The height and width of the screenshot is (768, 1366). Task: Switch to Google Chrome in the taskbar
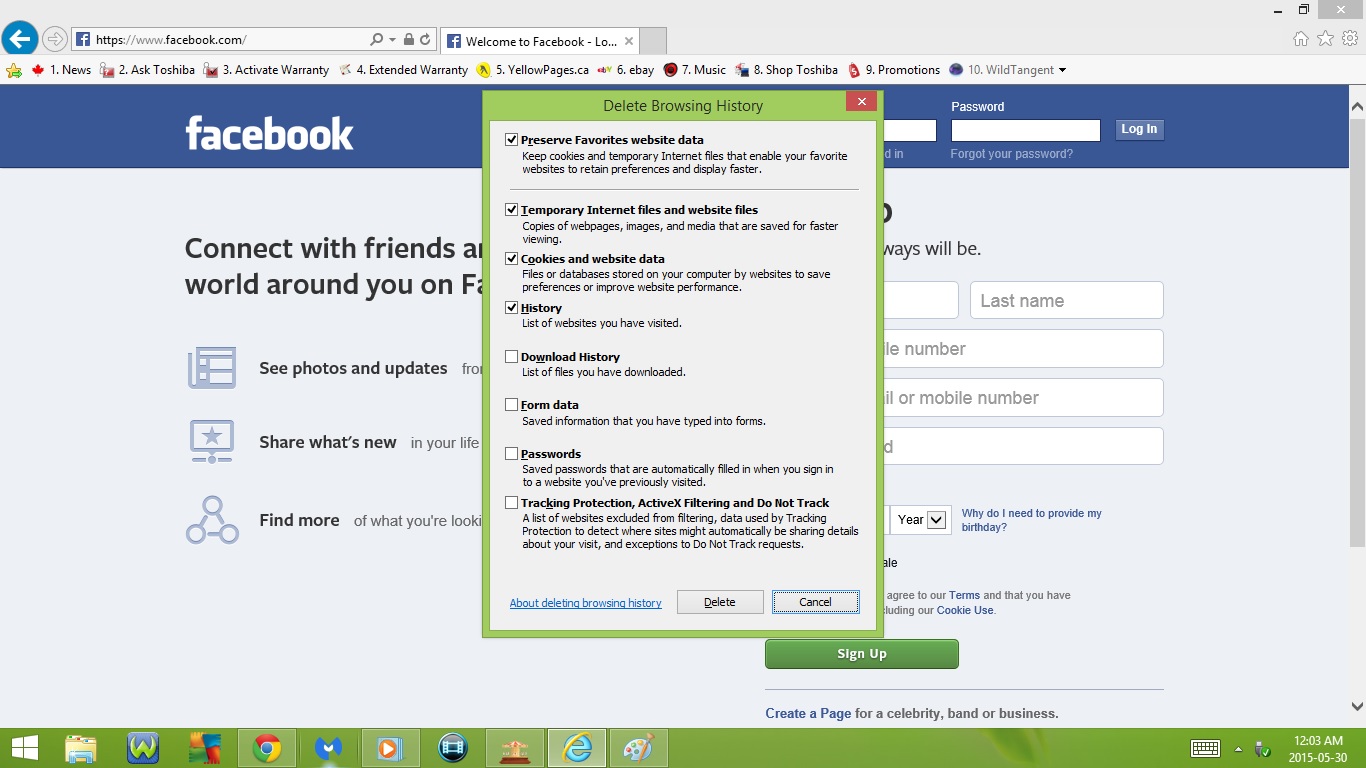point(266,748)
